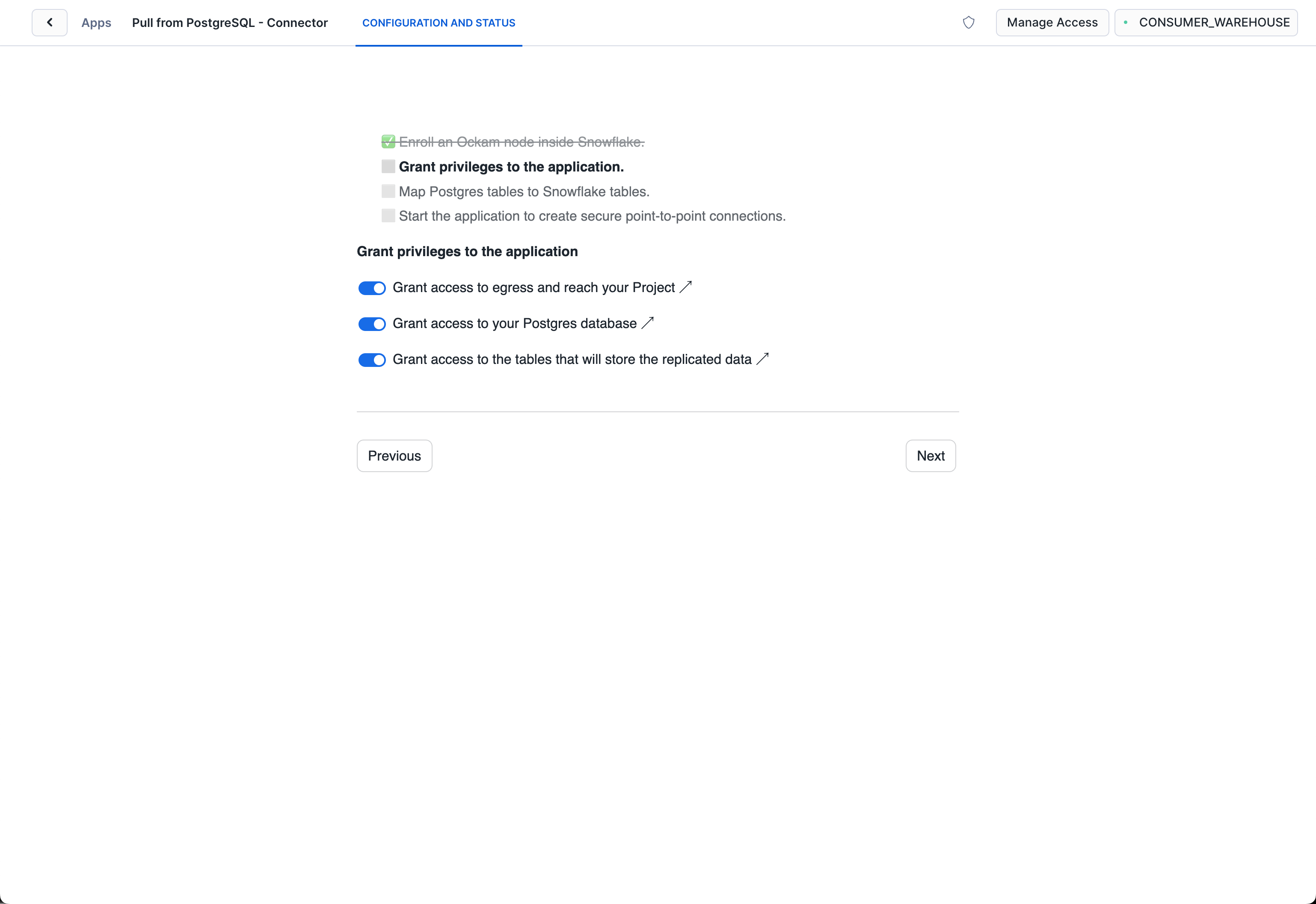Select the CONFIGURATION AND STATUS tab
The height and width of the screenshot is (904, 1316).
tap(438, 22)
